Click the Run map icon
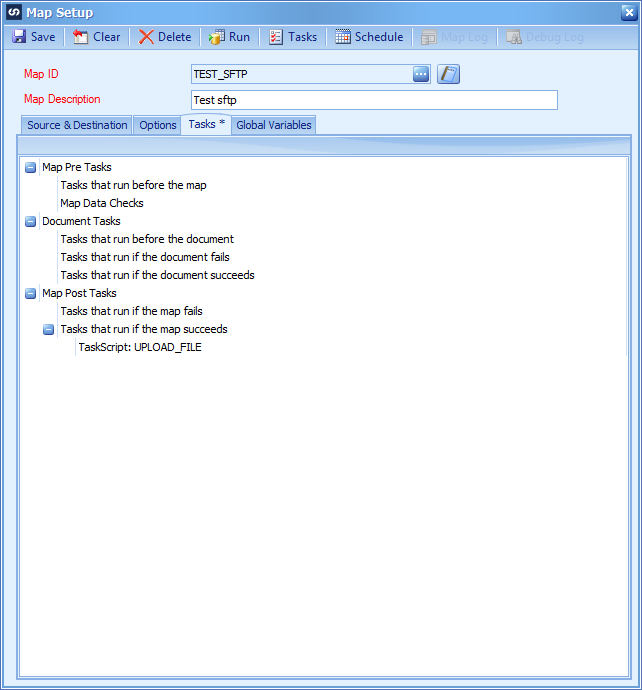642x690 pixels. [x=217, y=37]
